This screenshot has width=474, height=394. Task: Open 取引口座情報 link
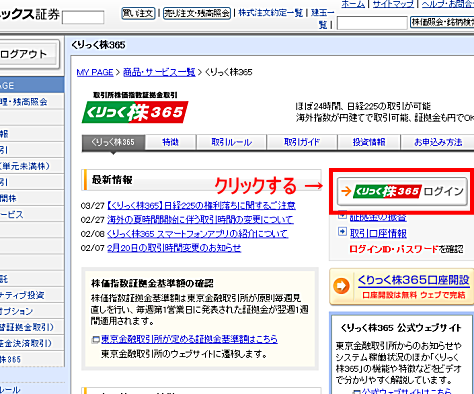pos(378,233)
